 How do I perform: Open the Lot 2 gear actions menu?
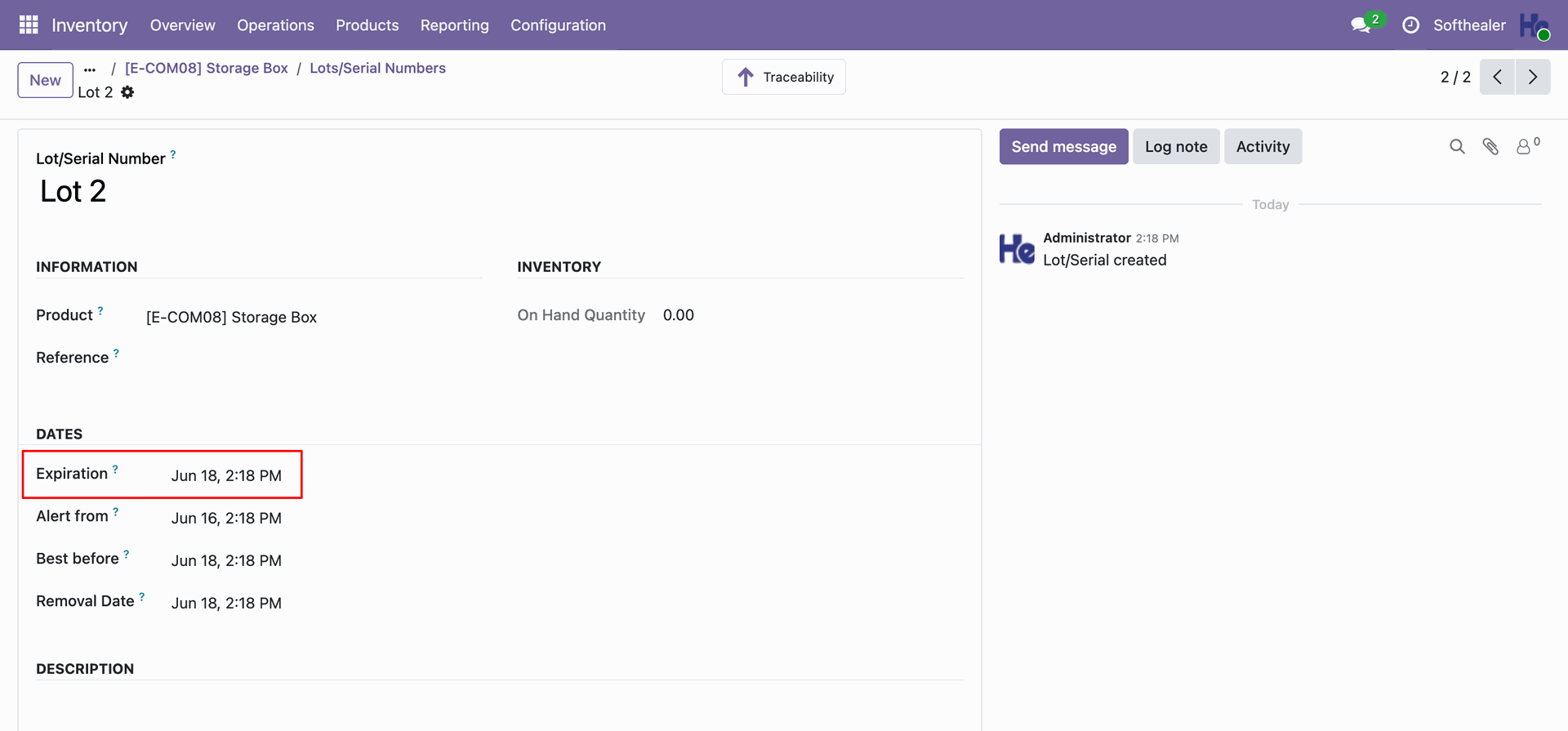(127, 92)
